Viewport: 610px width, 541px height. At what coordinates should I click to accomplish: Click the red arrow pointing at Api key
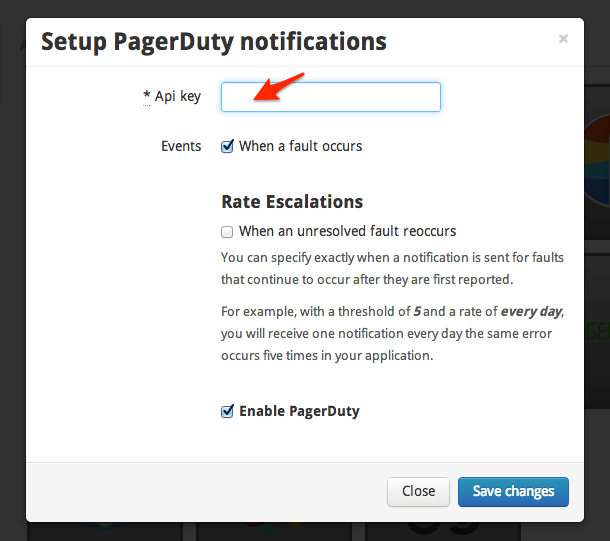click(x=279, y=86)
